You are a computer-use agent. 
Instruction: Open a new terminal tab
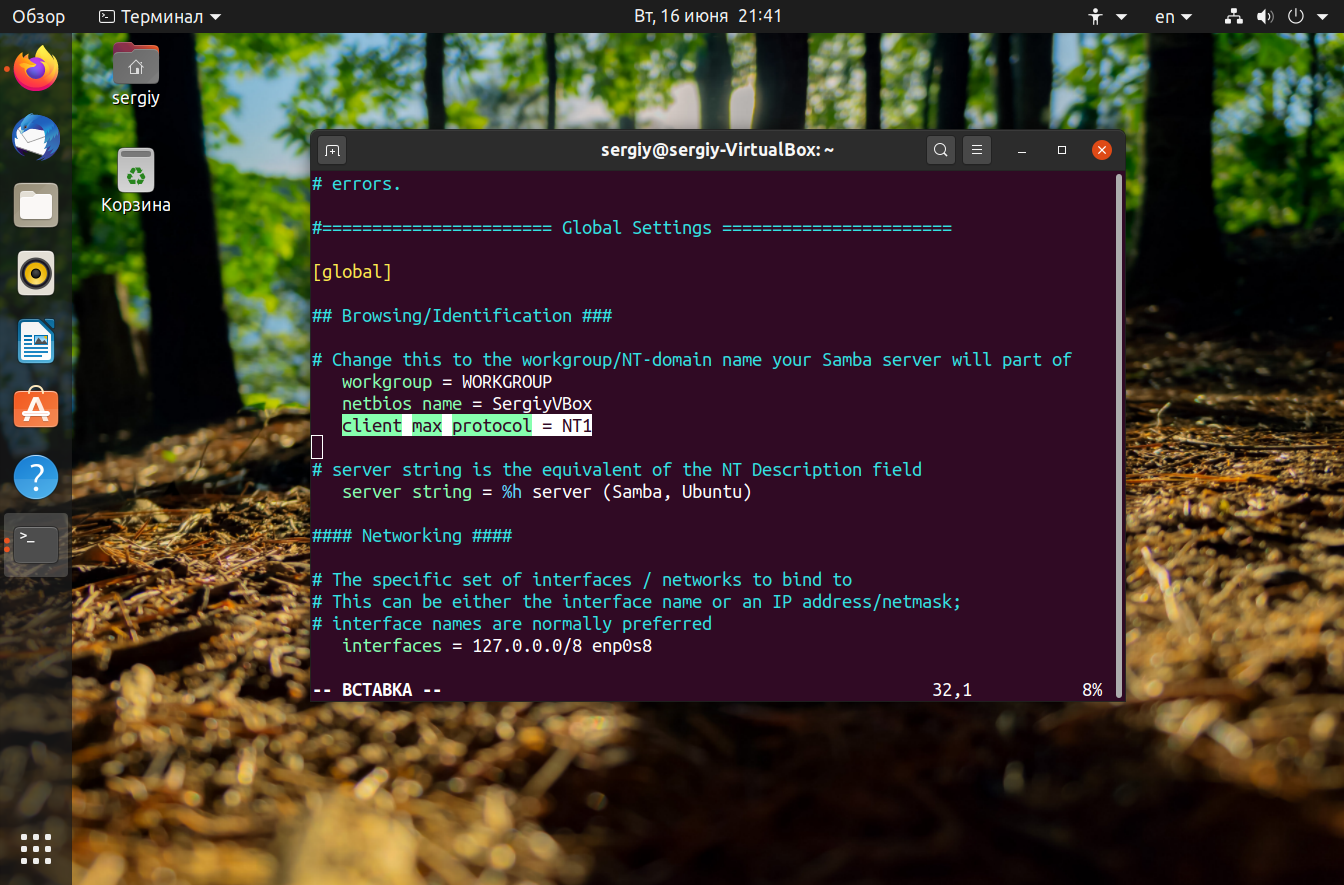[332, 150]
